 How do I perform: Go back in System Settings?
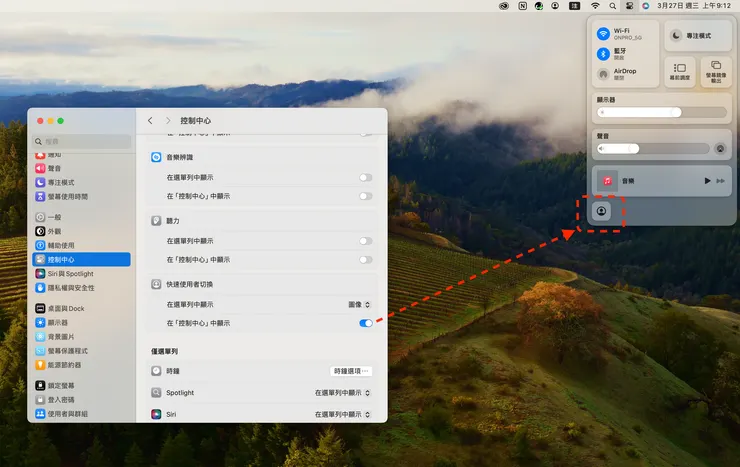[x=150, y=121]
